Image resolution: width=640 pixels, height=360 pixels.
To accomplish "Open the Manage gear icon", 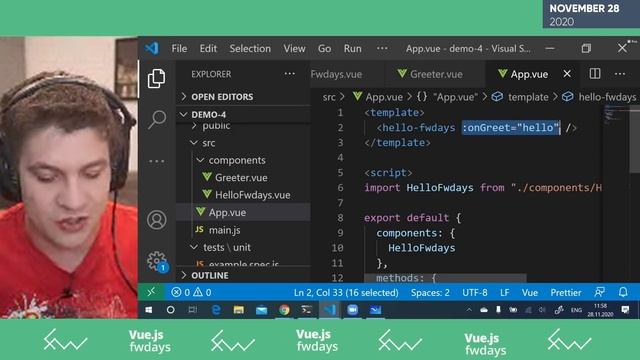I will click(x=157, y=261).
